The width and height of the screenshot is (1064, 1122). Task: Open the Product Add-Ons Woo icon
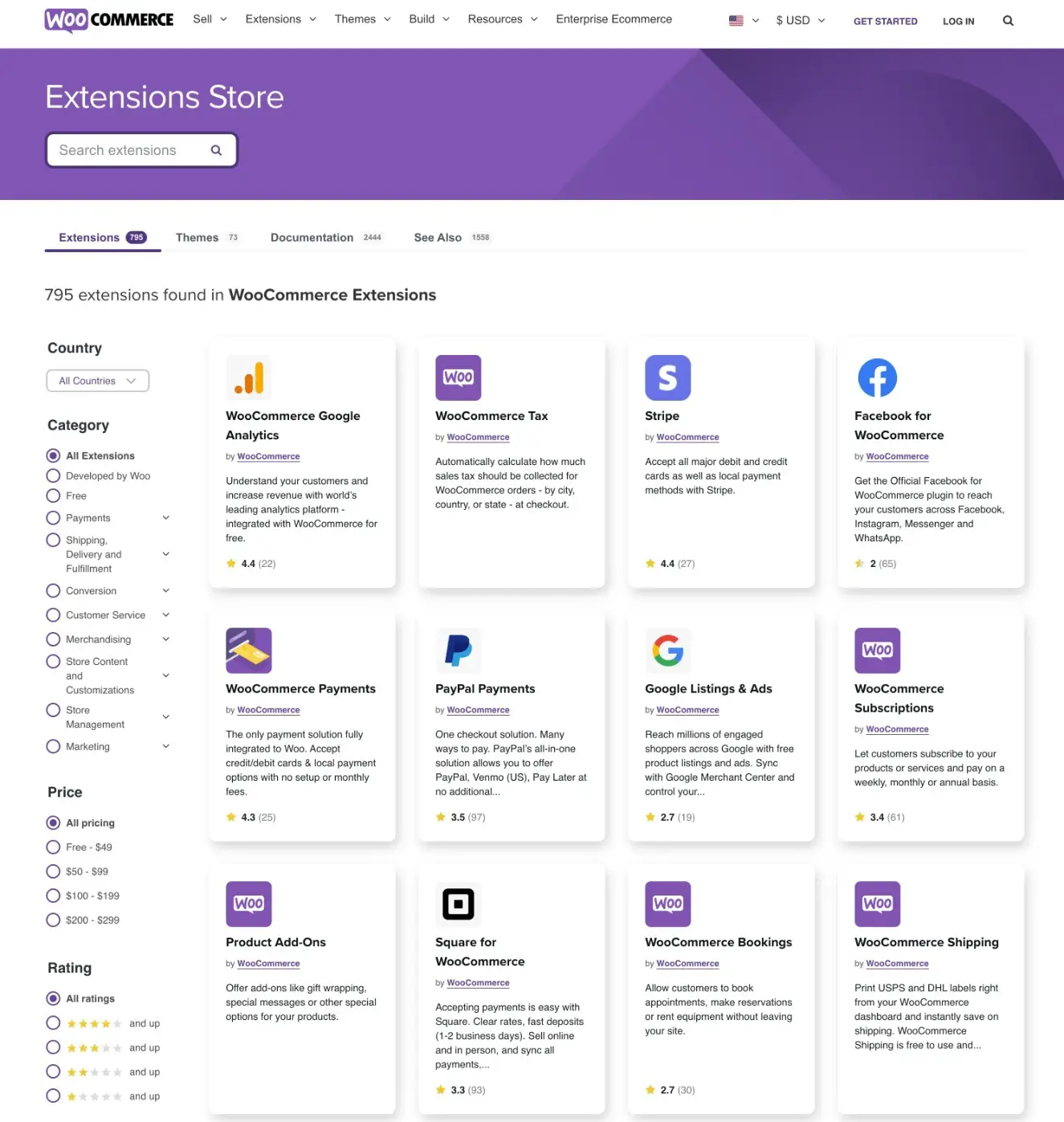pos(248,904)
